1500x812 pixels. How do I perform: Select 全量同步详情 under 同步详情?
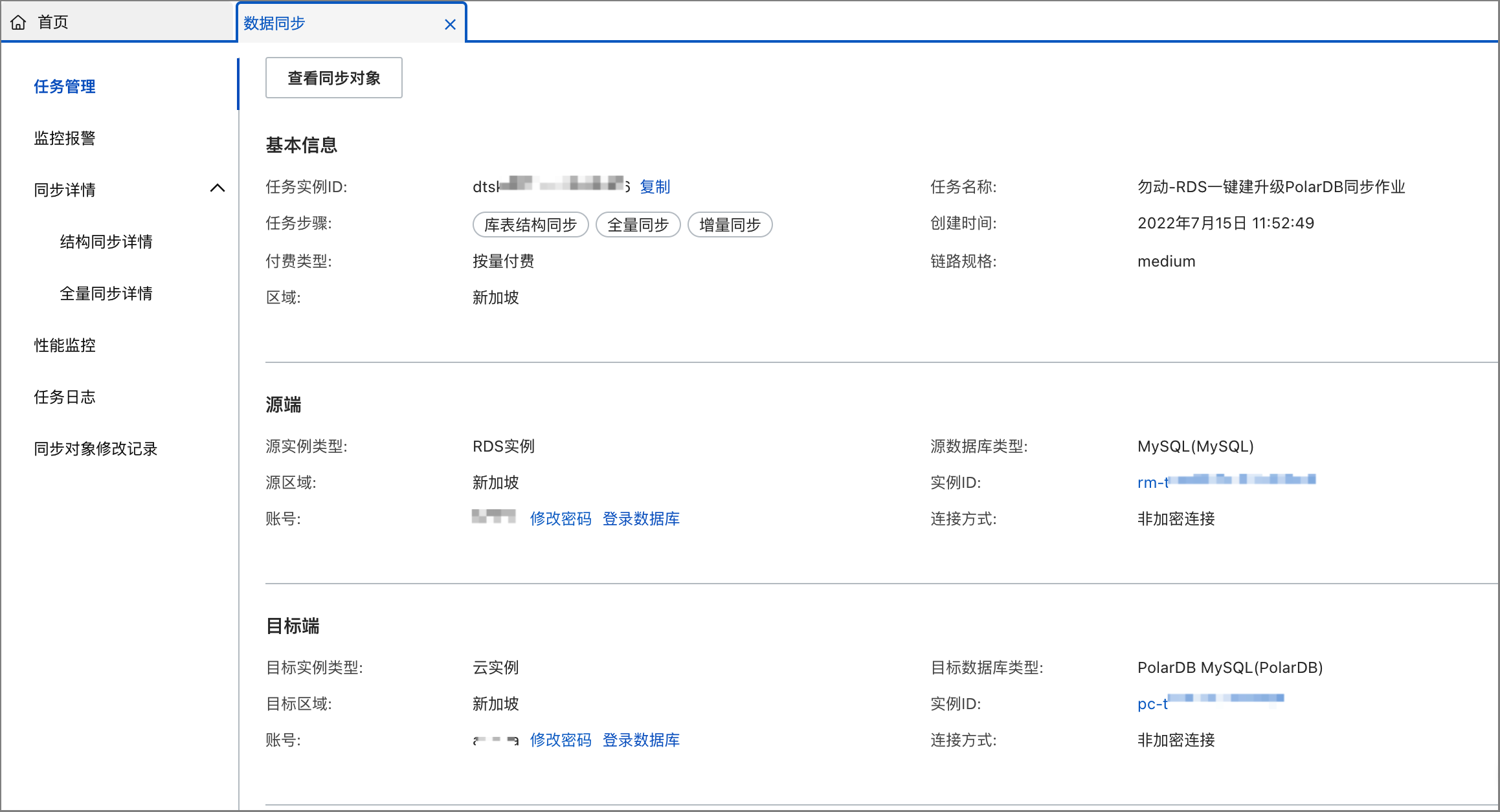(106, 293)
